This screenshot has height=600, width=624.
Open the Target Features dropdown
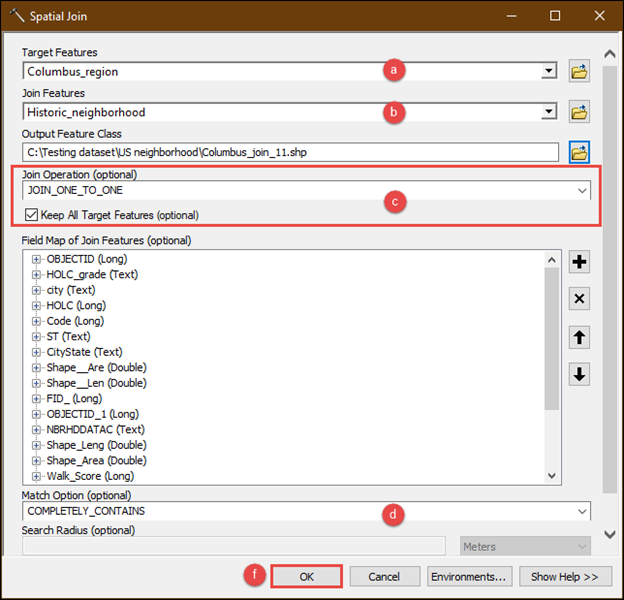549,71
